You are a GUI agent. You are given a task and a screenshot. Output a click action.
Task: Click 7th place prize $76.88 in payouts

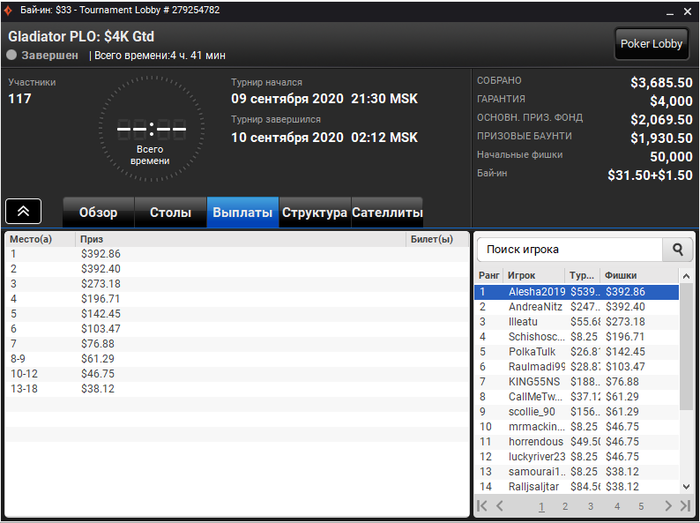pos(98,344)
